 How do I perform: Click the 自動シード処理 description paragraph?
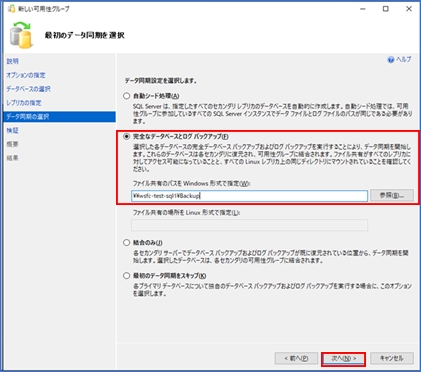point(272,114)
